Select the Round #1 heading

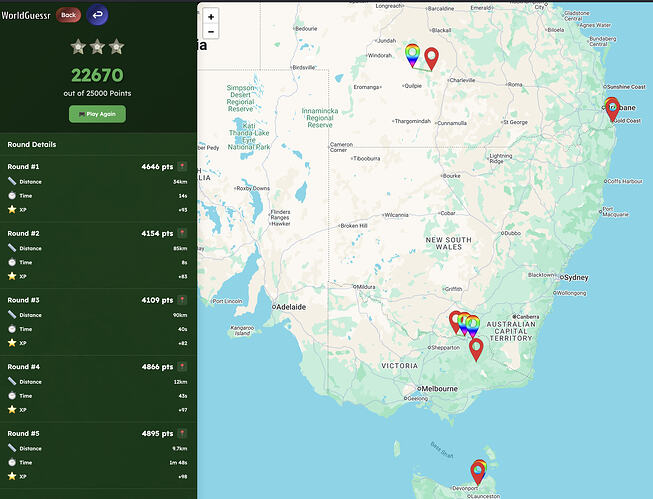pyautogui.click(x=23, y=167)
